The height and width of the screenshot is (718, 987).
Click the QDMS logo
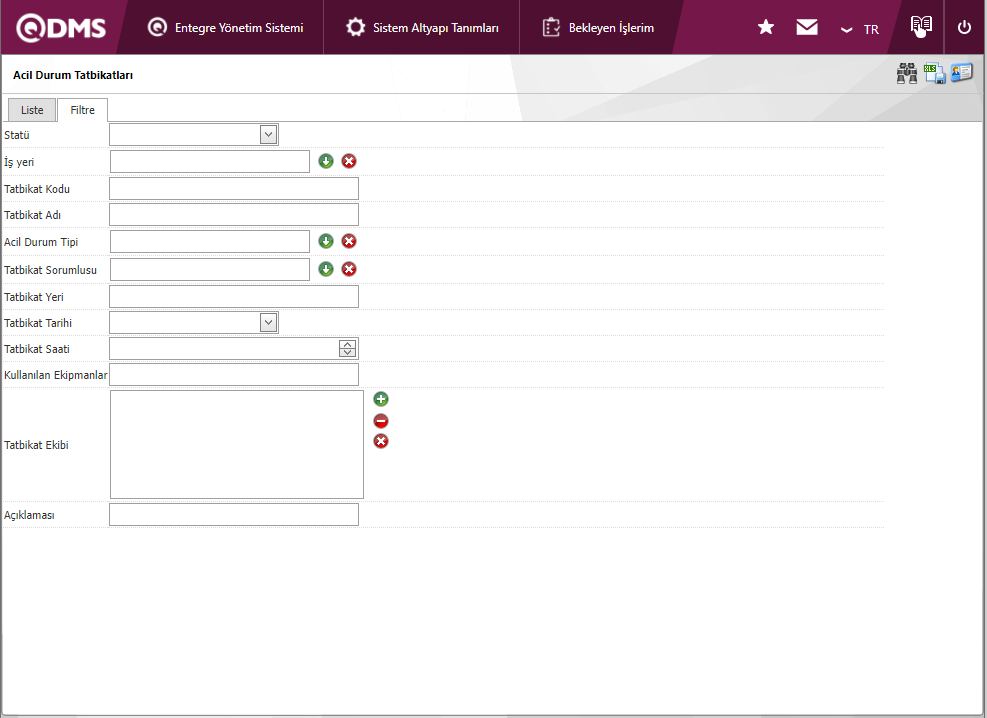[x=61, y=28]
